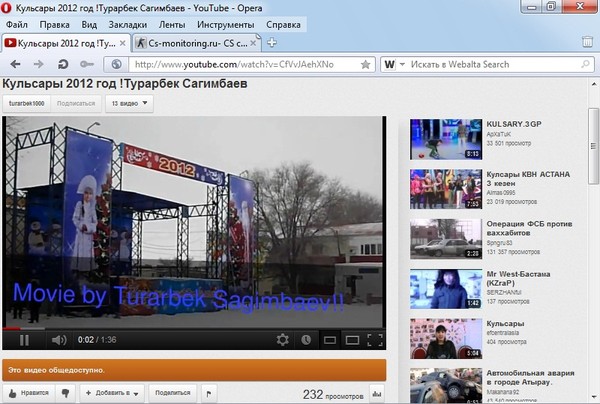The width and height of the screenshot is (600, 404).
Task: Like the video with Нравится button
Action: pos(29,394)
